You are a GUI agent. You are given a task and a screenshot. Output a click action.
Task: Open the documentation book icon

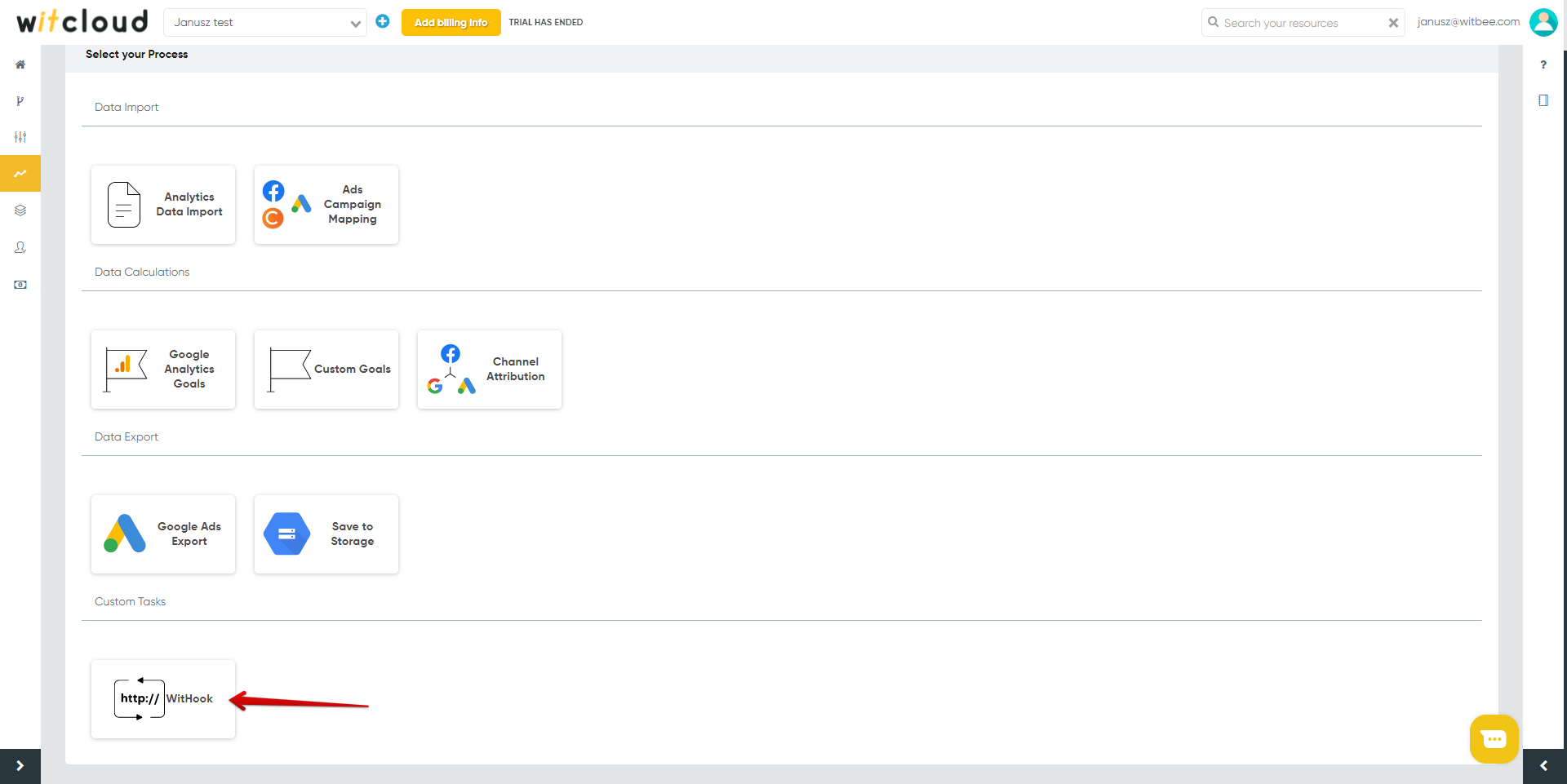pos(1543,100)
